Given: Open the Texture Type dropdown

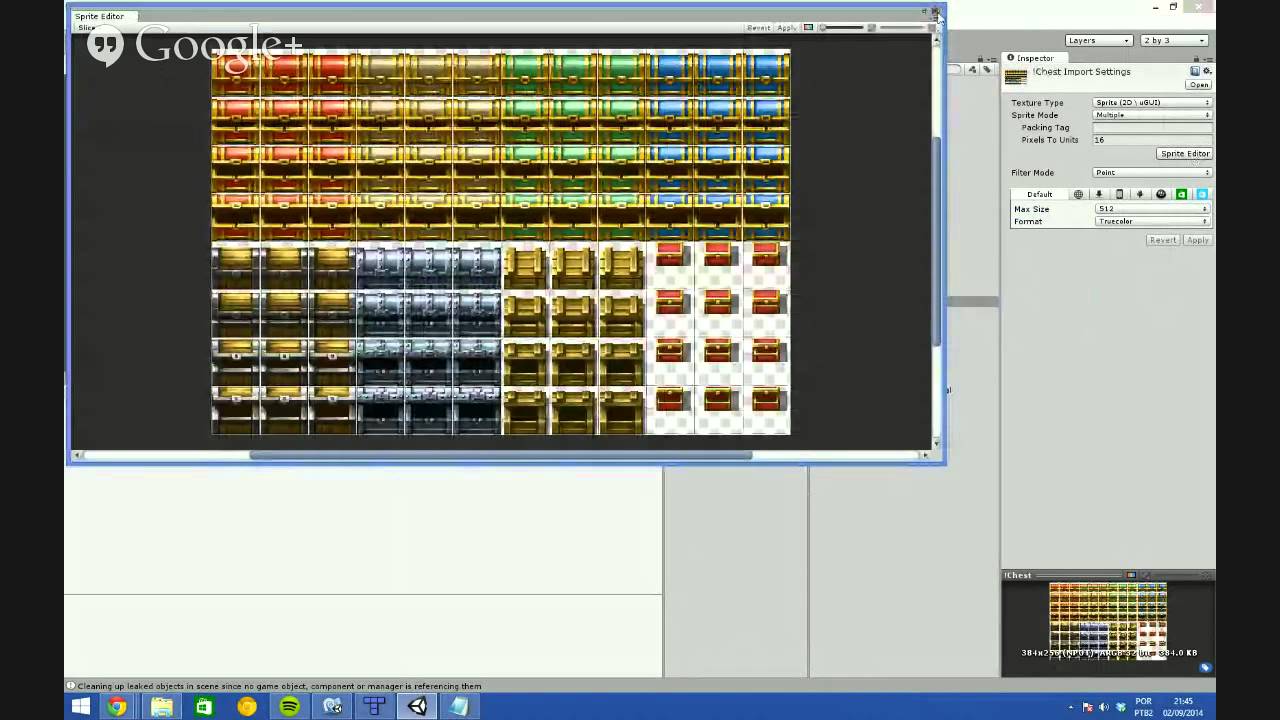Looking at the screenshot, I should (x=1152, y=103).
